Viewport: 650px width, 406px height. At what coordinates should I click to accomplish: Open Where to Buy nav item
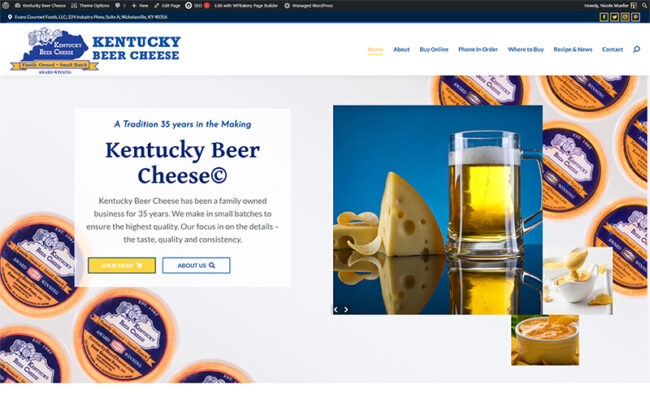tap(525, 49)
